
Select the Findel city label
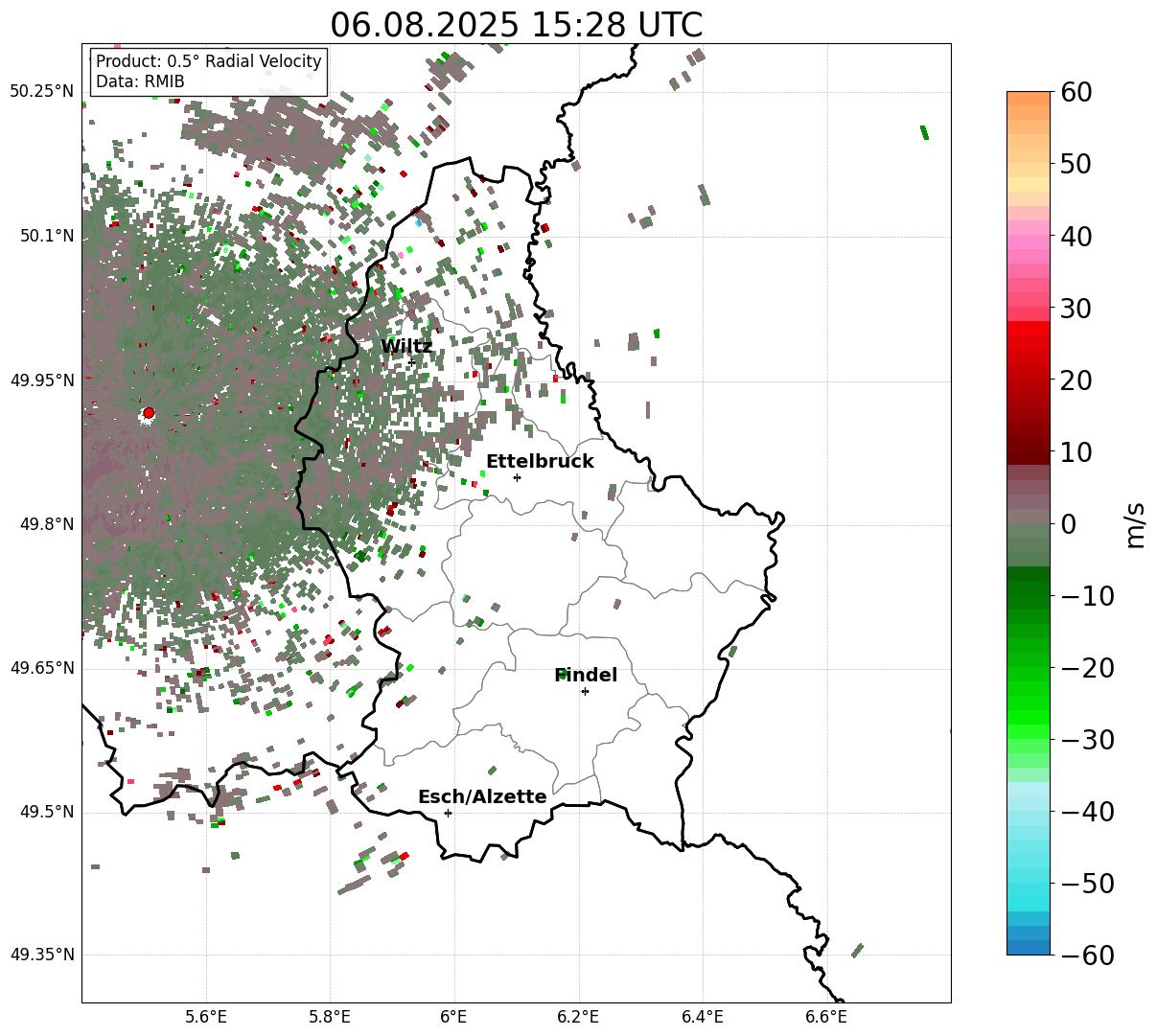click(x=586, y=675)
